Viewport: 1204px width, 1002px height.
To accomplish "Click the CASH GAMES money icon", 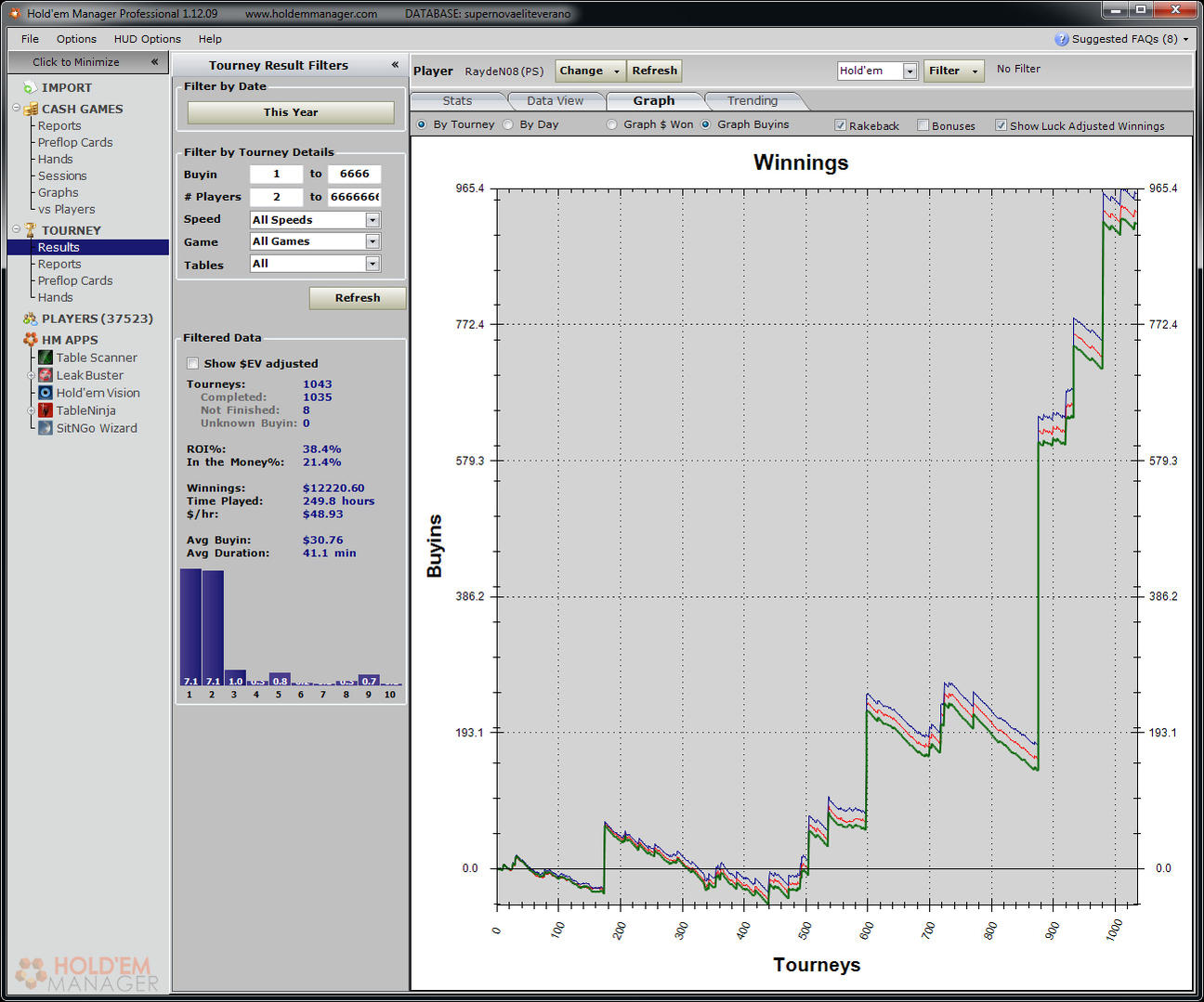I will click(x=31, y=109).
